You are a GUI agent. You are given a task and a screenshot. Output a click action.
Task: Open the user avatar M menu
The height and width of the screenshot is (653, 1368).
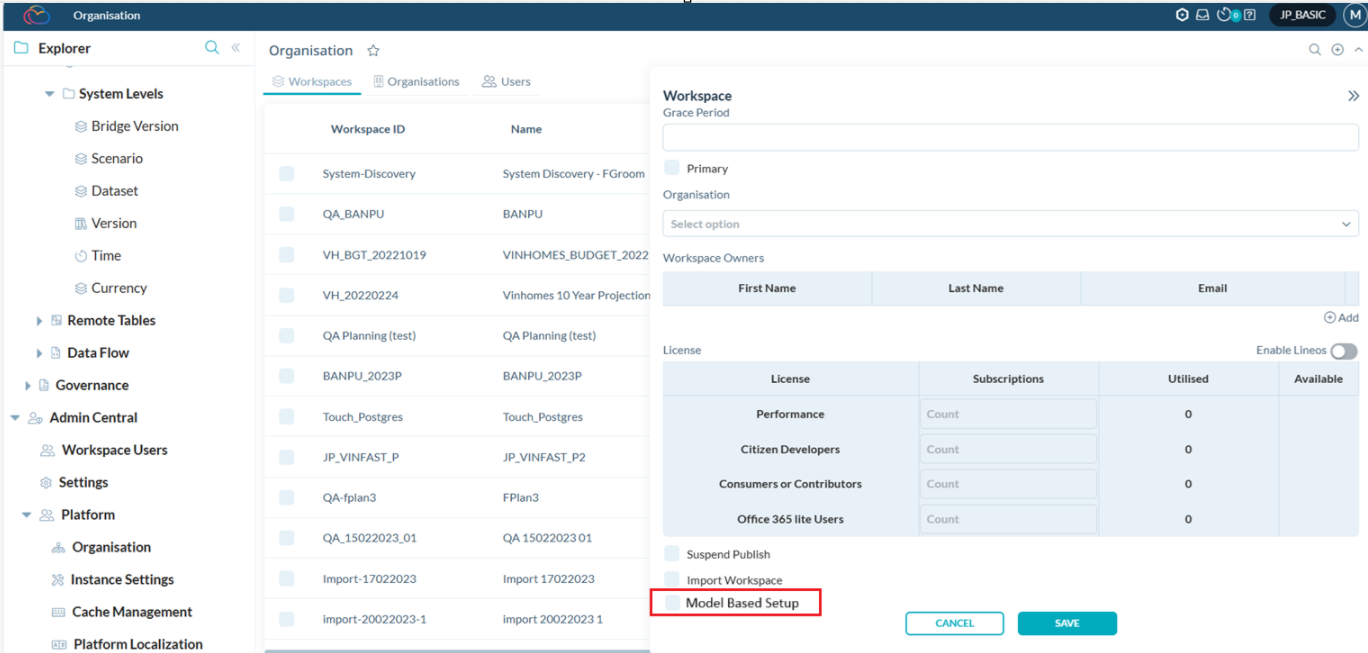pyautogui.click(x=1354, y=15)
